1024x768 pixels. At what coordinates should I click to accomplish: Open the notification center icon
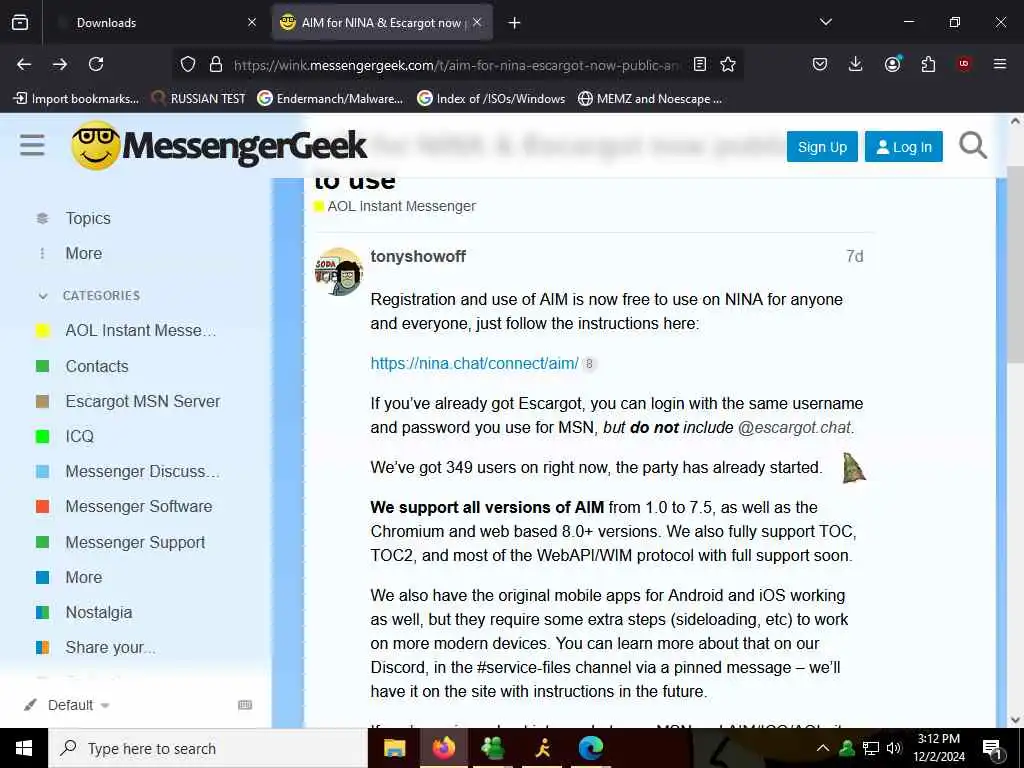[x=993, y=749]
